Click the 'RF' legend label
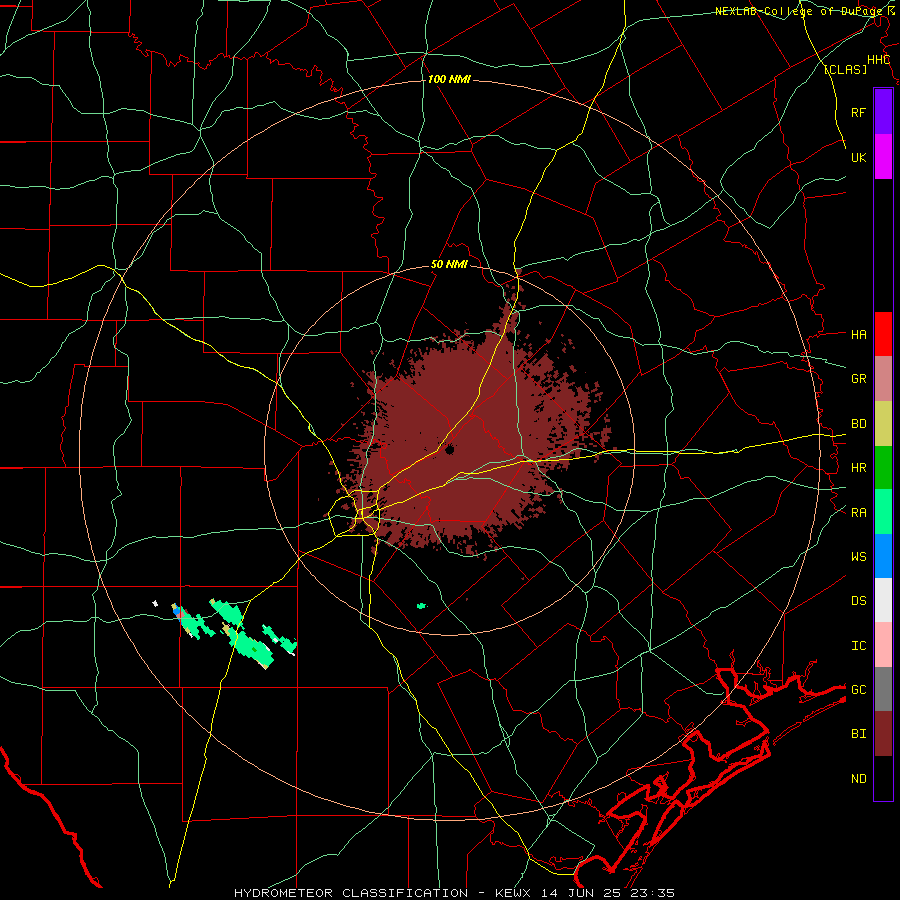Screen dimensions: 900x900 [x=858, y=112]
